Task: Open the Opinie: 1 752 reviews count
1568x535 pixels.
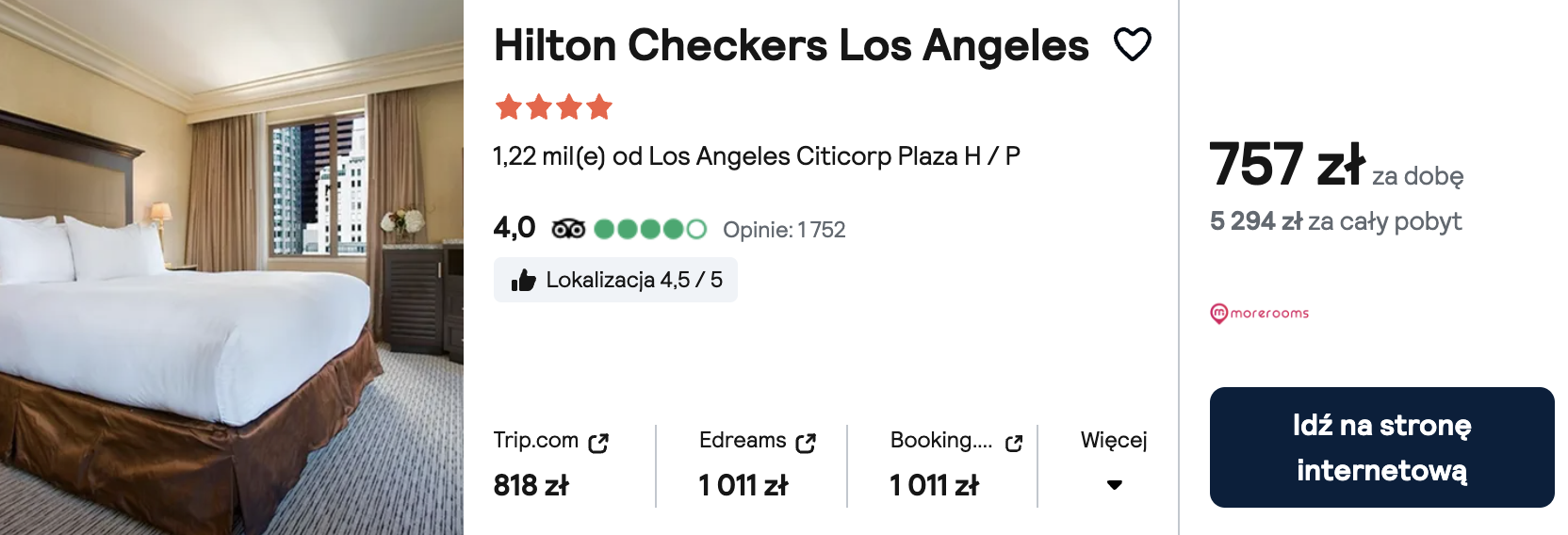Action: (784, 230)
